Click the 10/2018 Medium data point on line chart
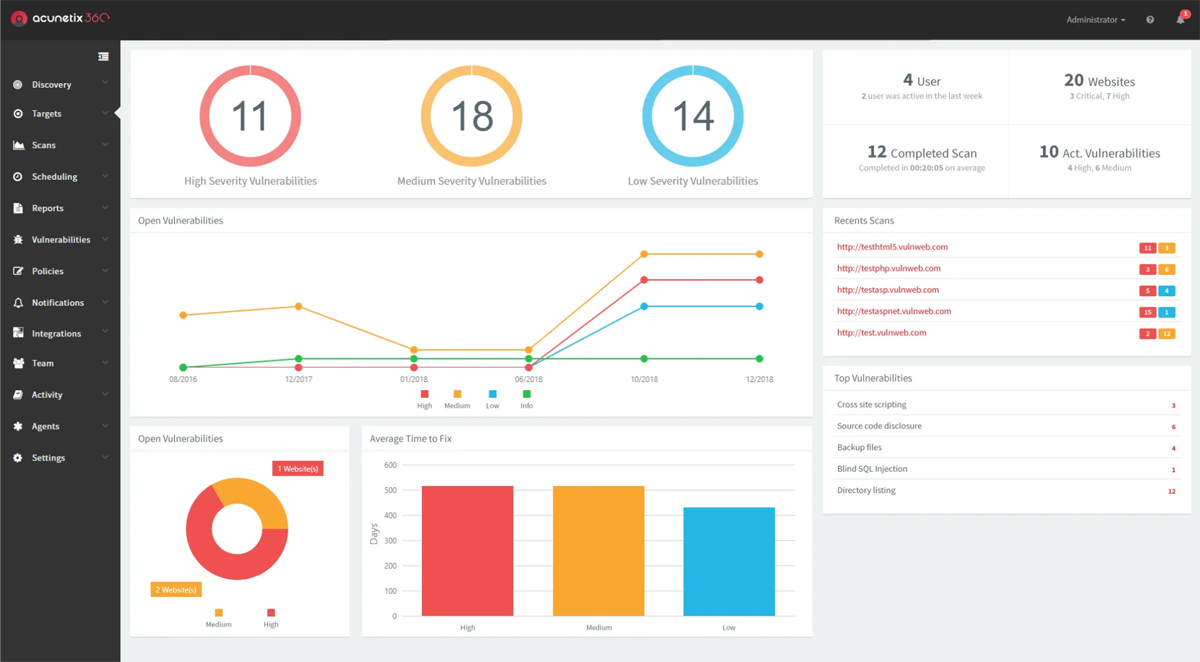The height and width of the screenshot is (662, 1200). 644,254
